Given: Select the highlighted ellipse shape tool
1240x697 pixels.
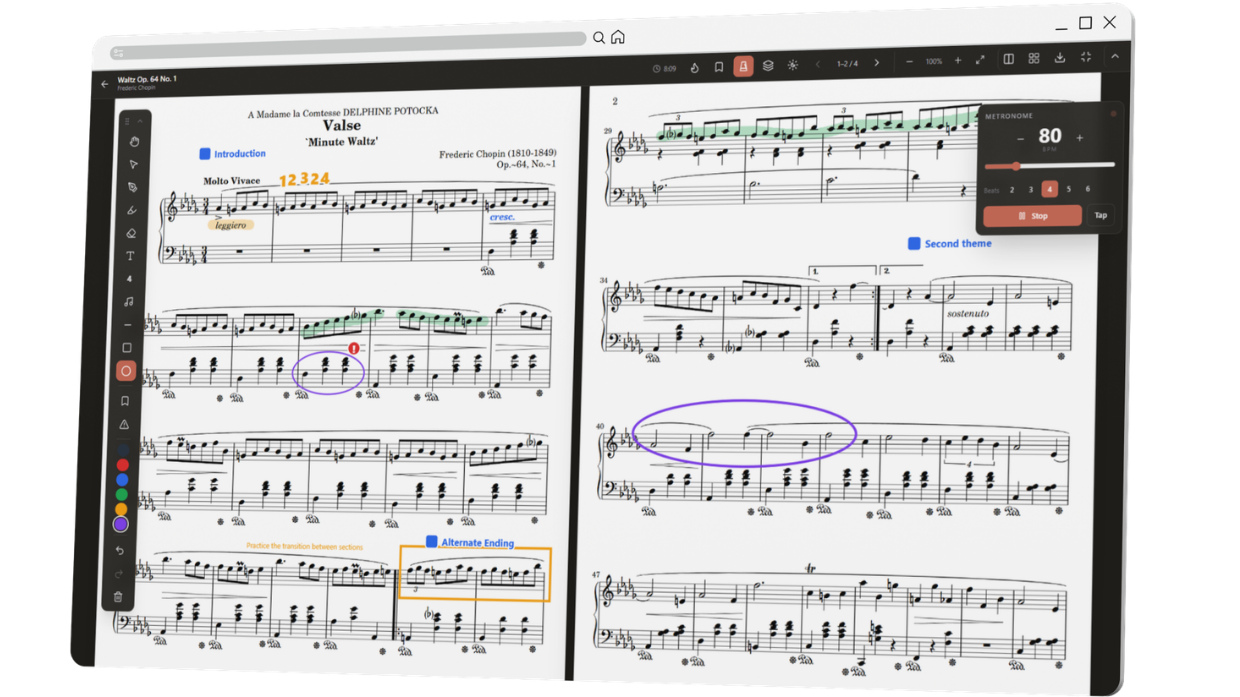Looking at the screenshot, I should pyautogui.click(x=126, y=371).
